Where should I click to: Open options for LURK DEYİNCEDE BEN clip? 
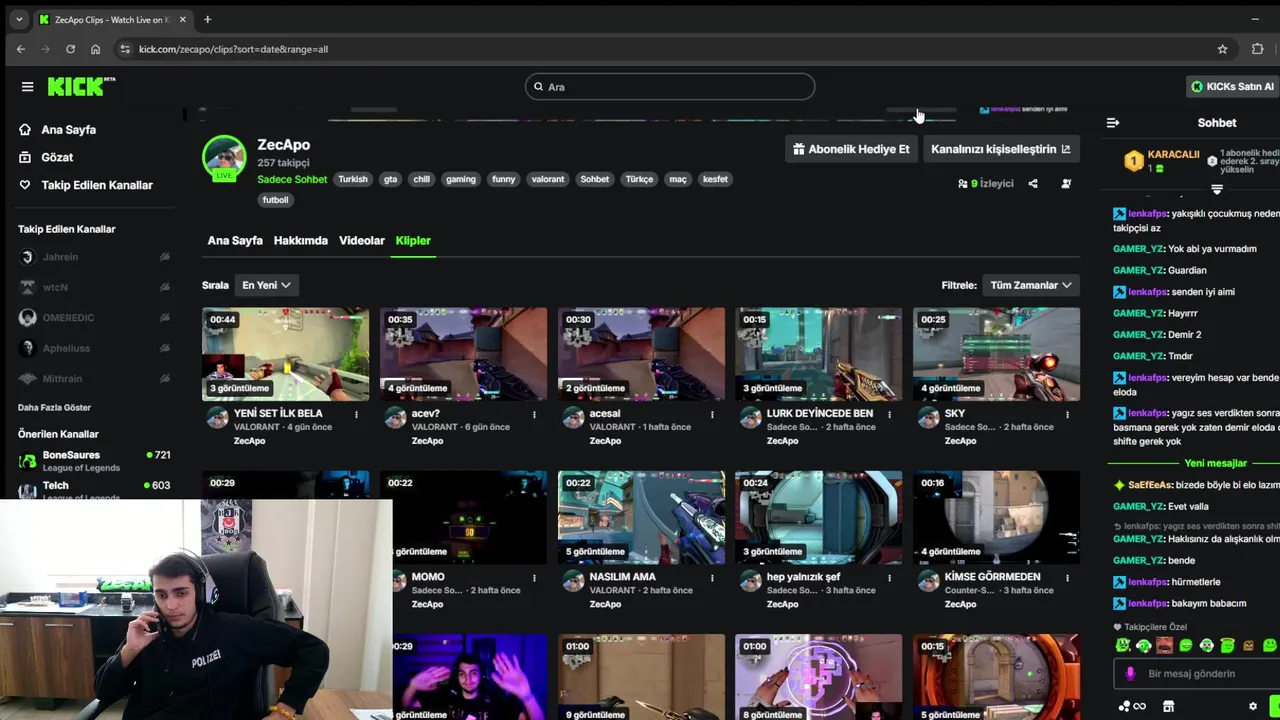coord(889,414)
